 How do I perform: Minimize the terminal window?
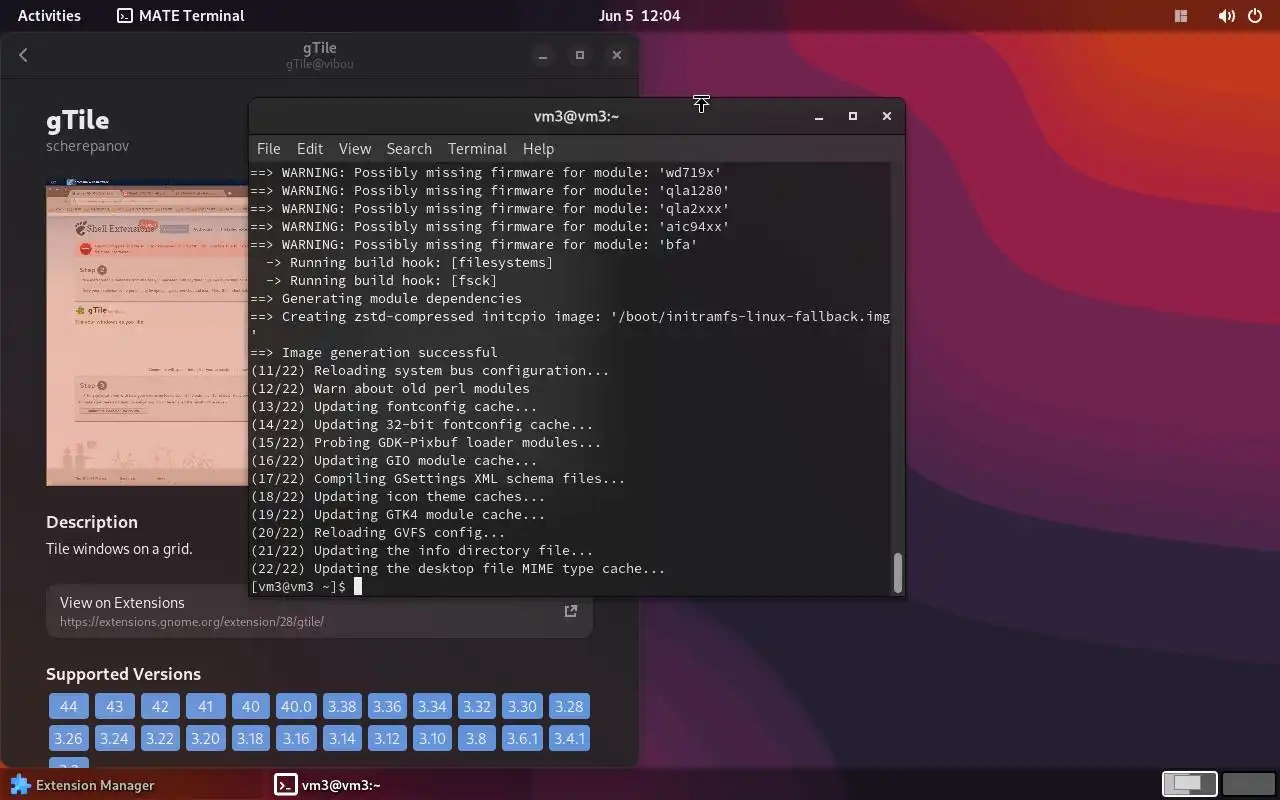point(819,116)
